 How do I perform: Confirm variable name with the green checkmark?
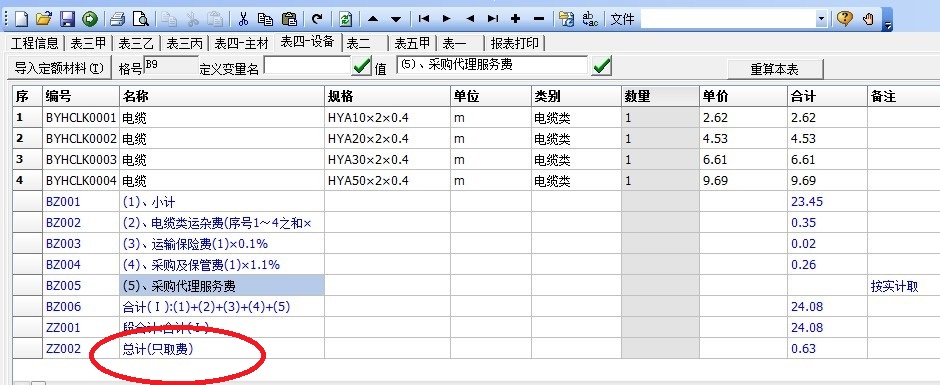tap(361, 66)
